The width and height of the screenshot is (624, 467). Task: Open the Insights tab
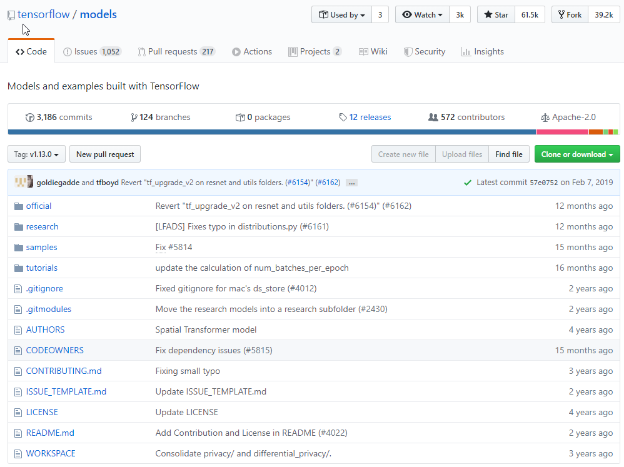coord(482,52)
